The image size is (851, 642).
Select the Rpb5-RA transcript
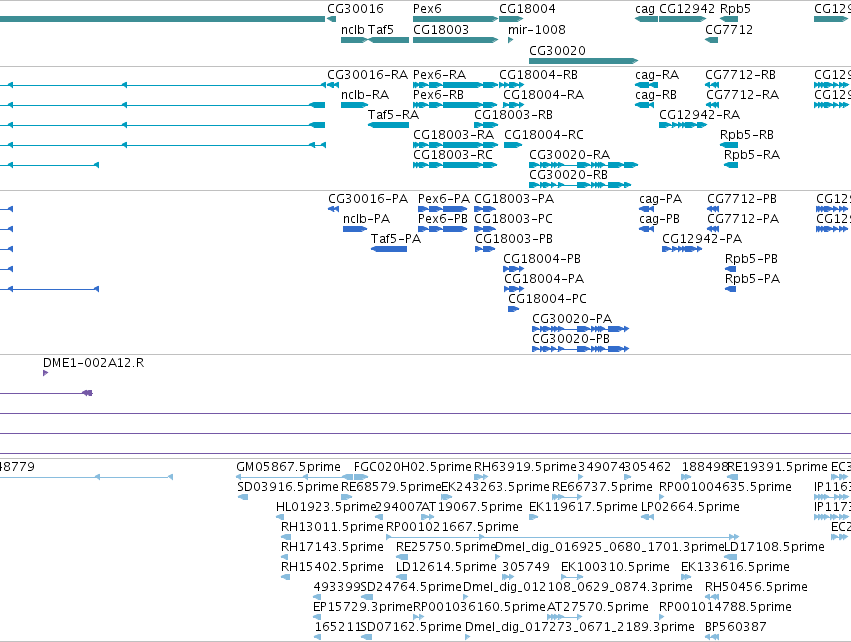tap(731, 165)
